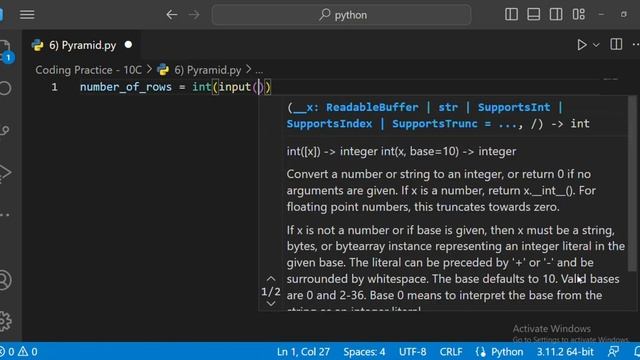
Task: Click 'Coding Practice - 10C' breadcrumb
Action: 89,70
